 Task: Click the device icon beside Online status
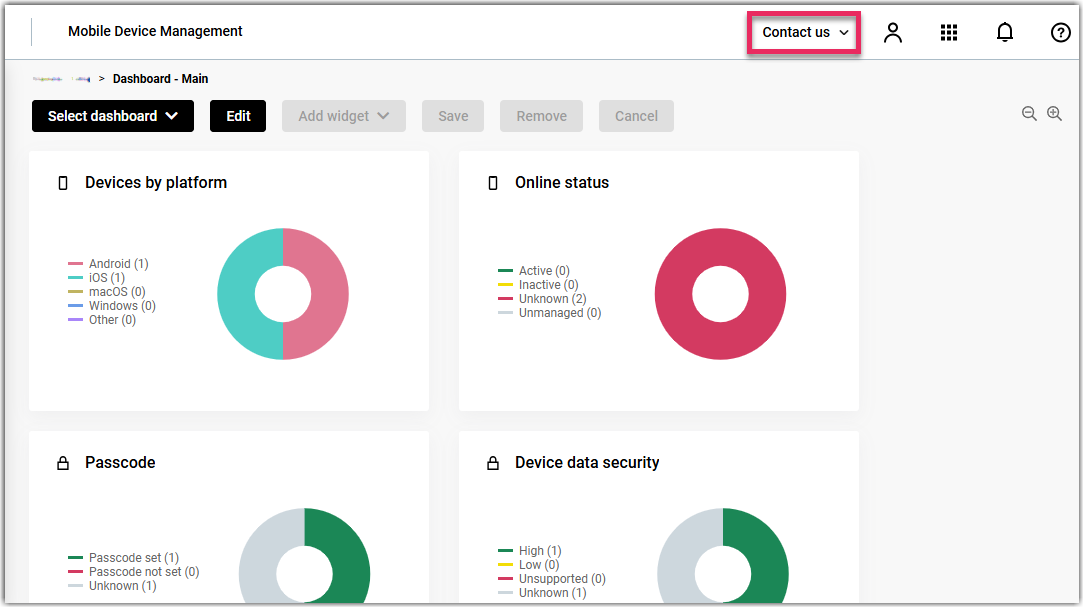(x=493, y=183)
